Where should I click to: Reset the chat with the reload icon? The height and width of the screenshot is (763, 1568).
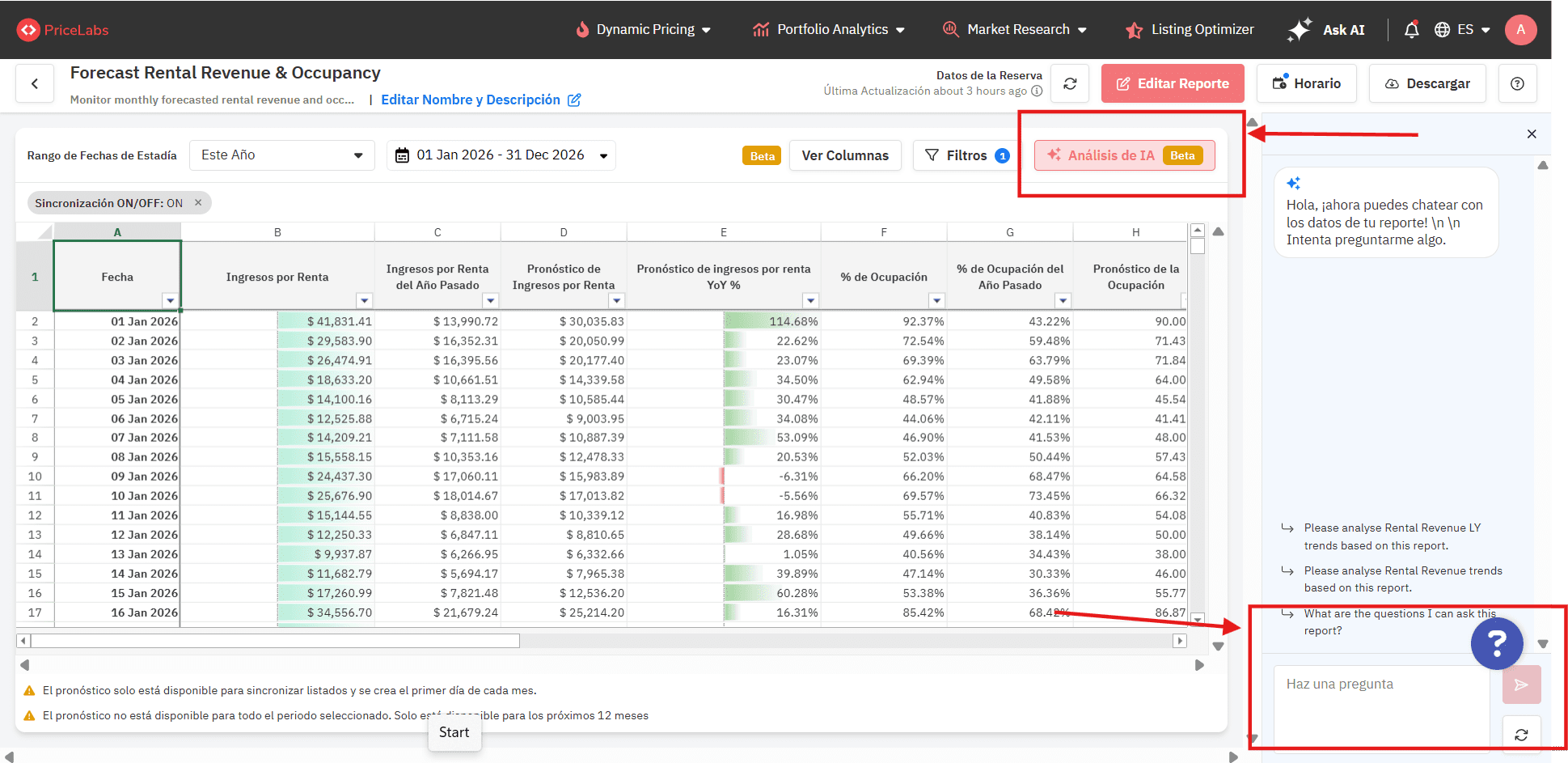click(1521, 735)
